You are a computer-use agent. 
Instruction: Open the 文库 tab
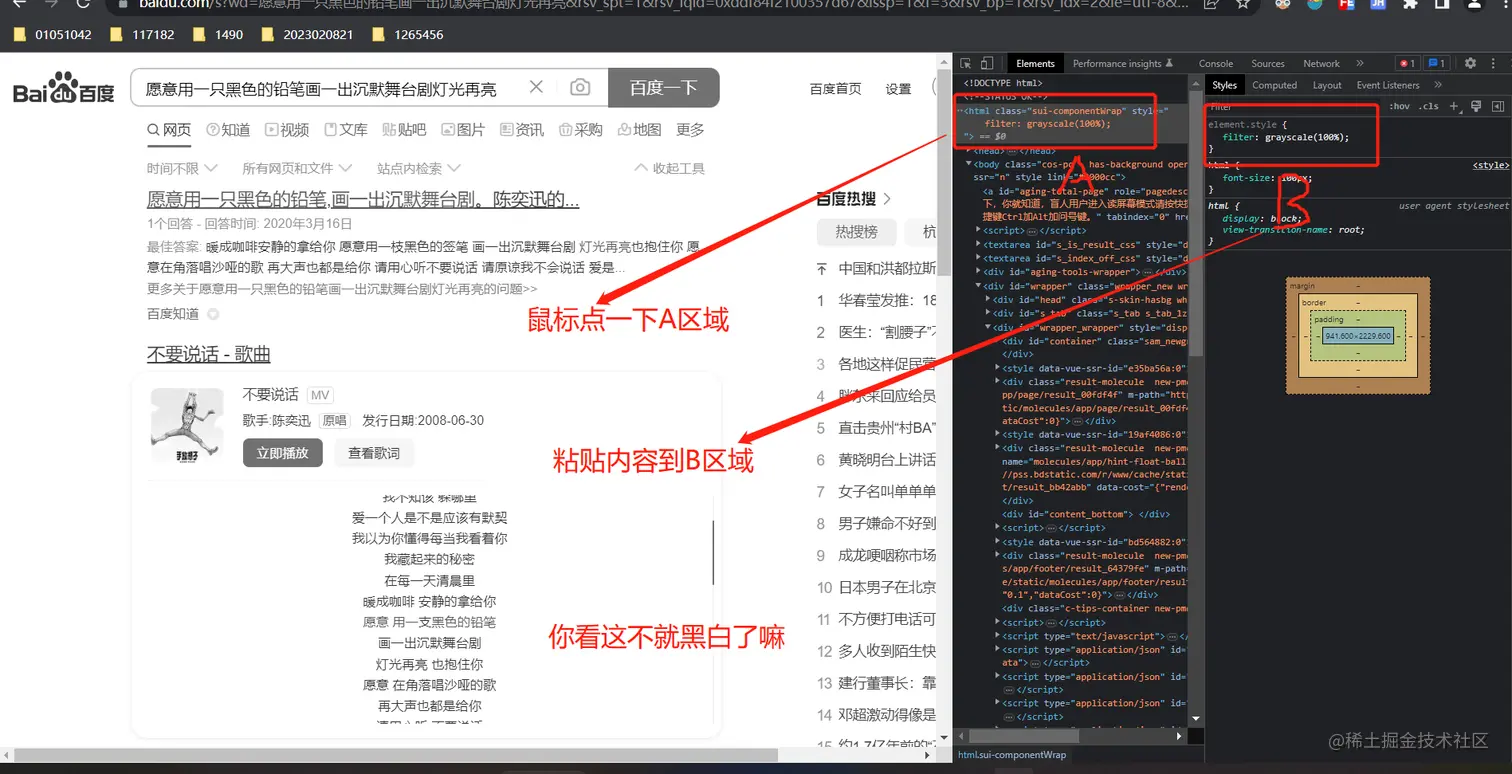click(346, 129)
